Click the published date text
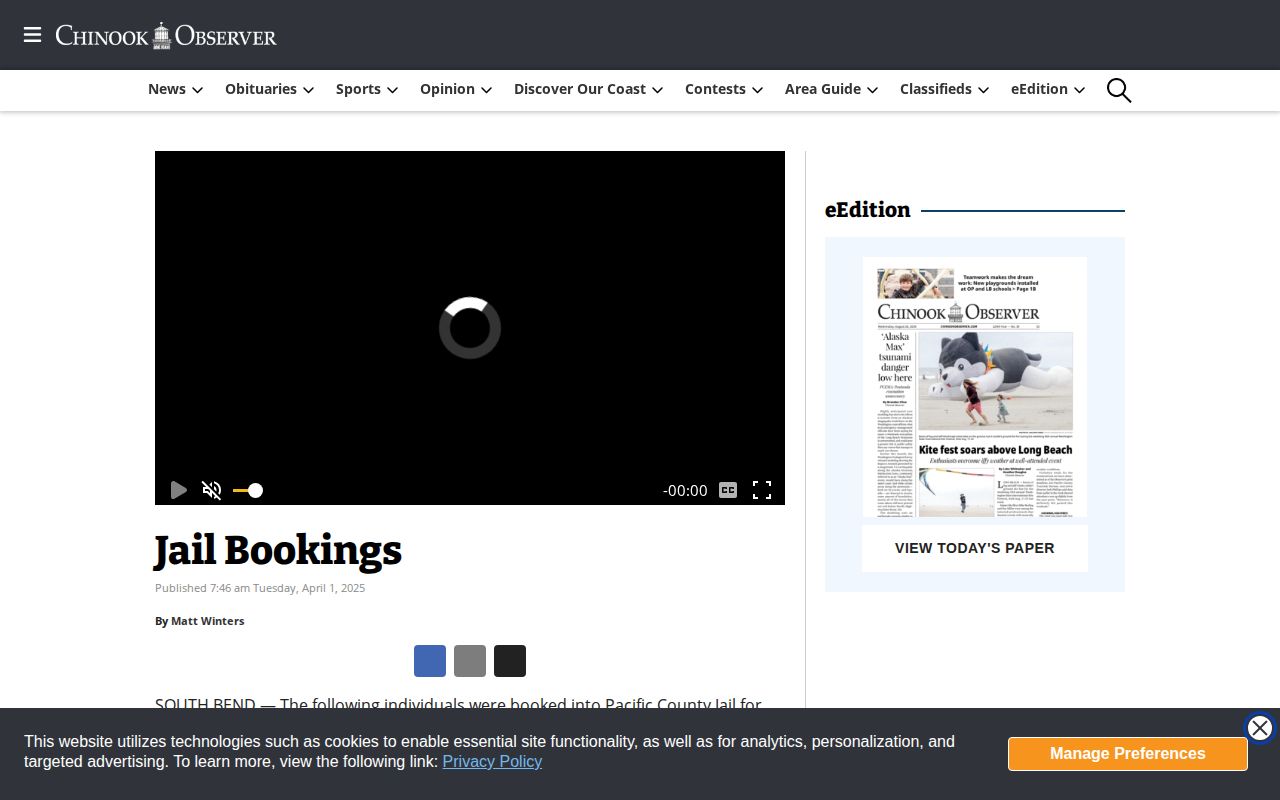The height and width of the screenshot is (800, 1280). [x=260, y=588]
